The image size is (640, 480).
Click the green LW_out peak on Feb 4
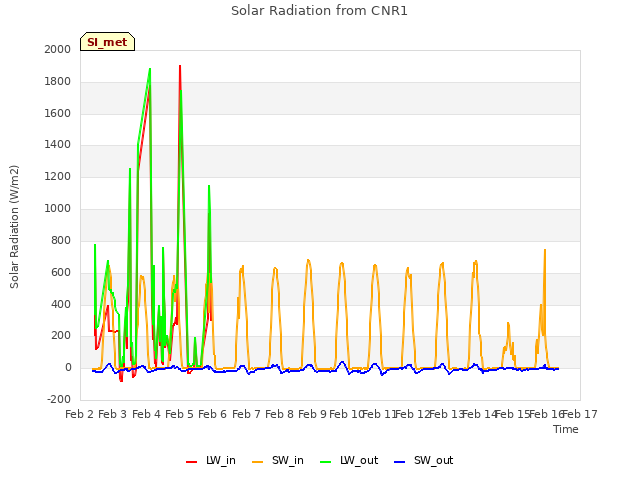point(150,69)
